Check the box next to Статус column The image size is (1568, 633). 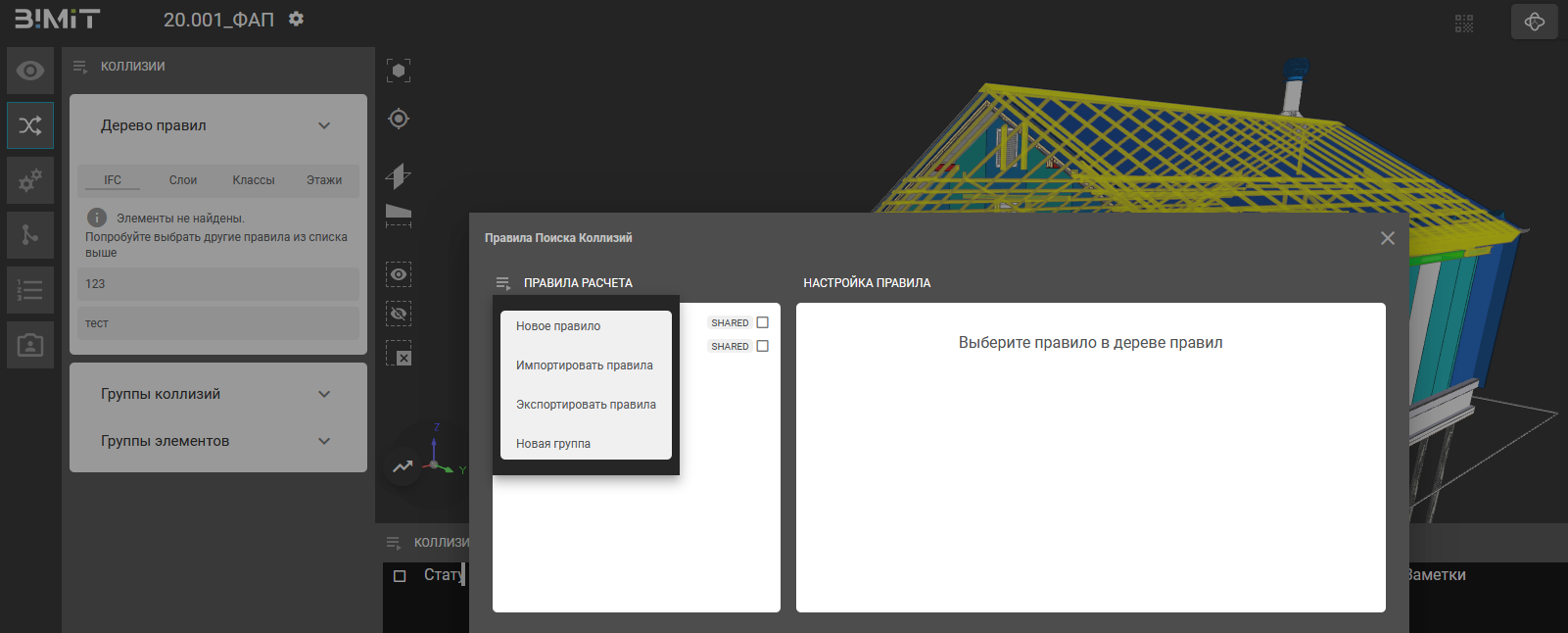click(x=400, y=576)
